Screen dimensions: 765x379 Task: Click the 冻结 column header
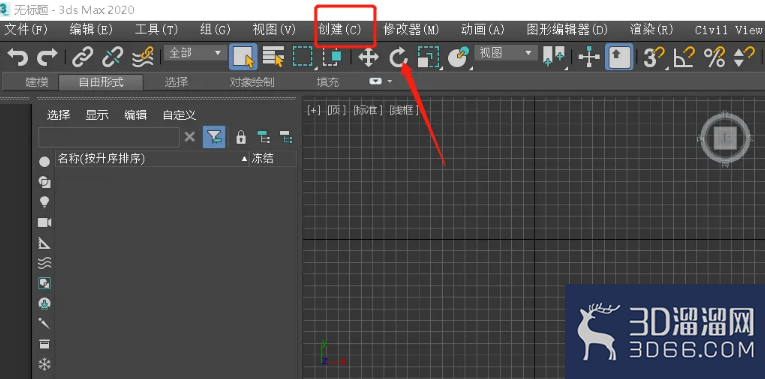click(273, 159)
